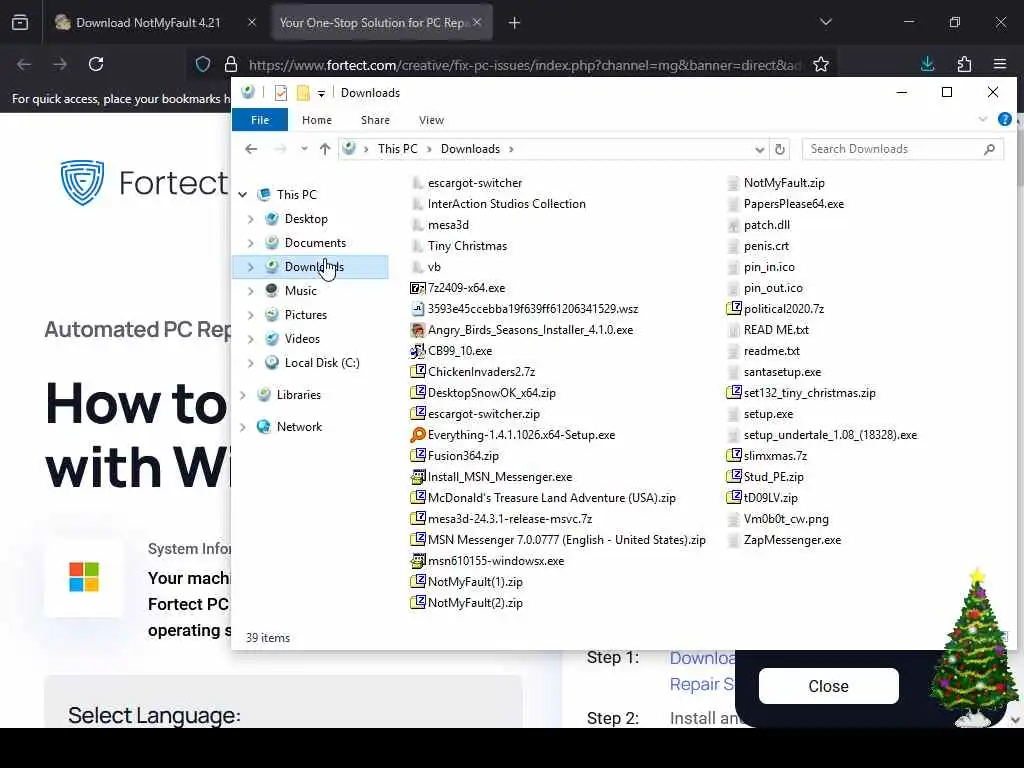The height and width of the screenshot is (768, 1024).
Task: Select ChickenInvaders2.7z archive
Action: [x=473, y=372]
